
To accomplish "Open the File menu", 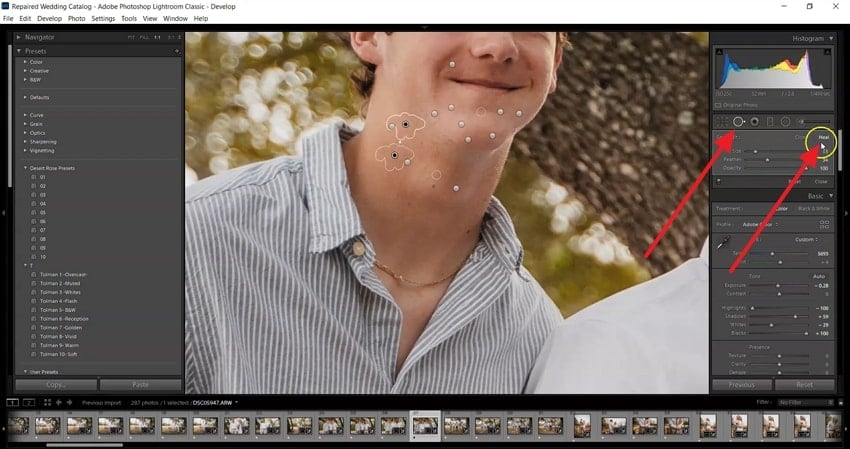I will [8, 18].
